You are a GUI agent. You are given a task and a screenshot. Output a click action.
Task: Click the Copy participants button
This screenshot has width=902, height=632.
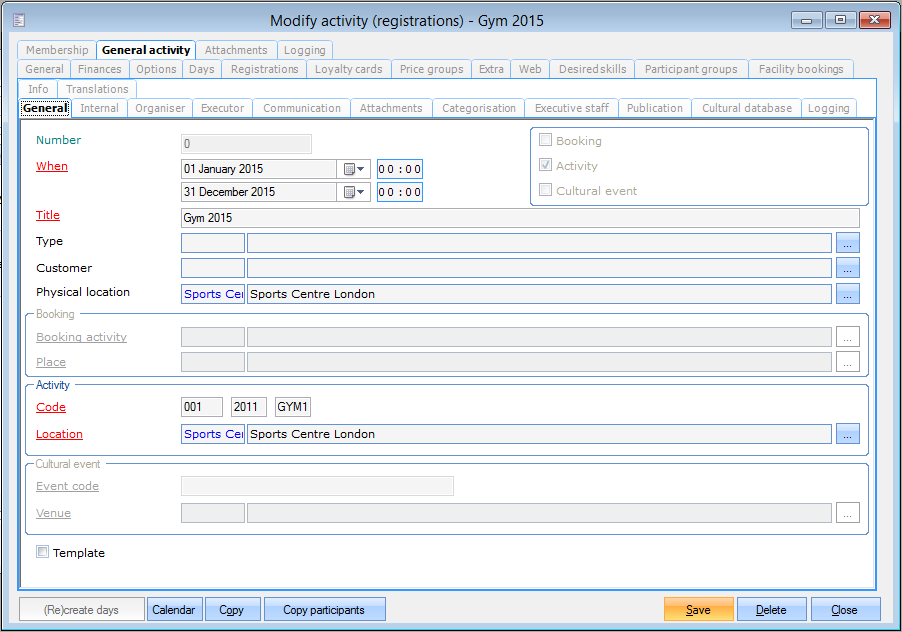tap(324, 610)
